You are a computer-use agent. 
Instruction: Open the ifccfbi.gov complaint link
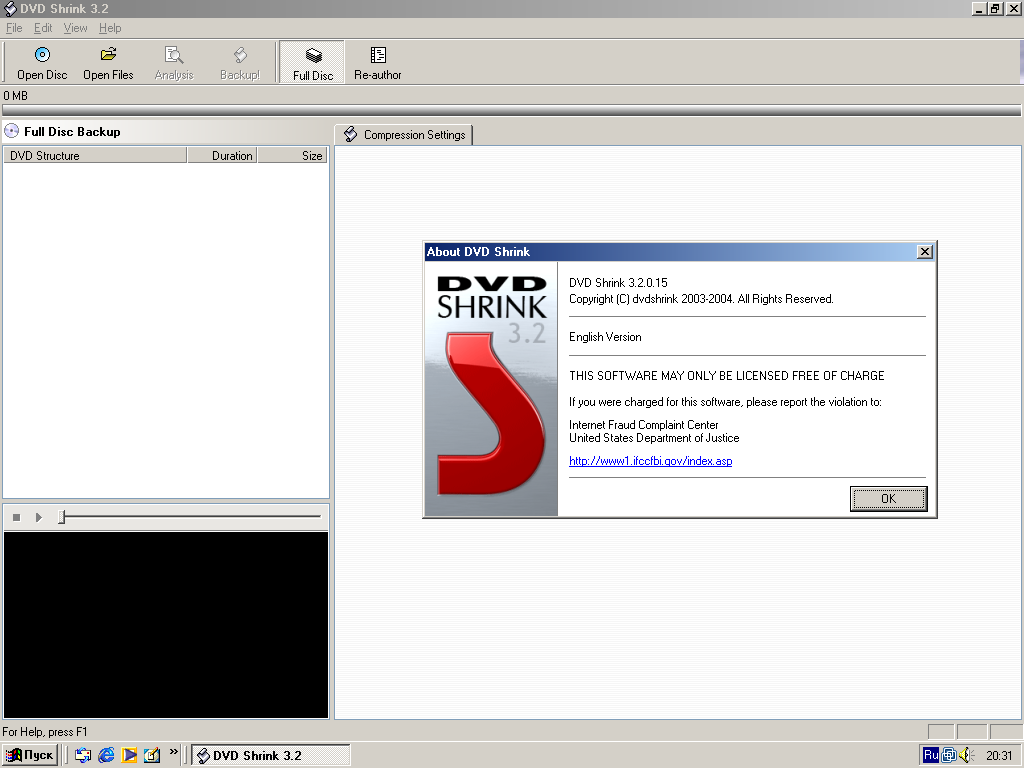click(x=650, y=461)
